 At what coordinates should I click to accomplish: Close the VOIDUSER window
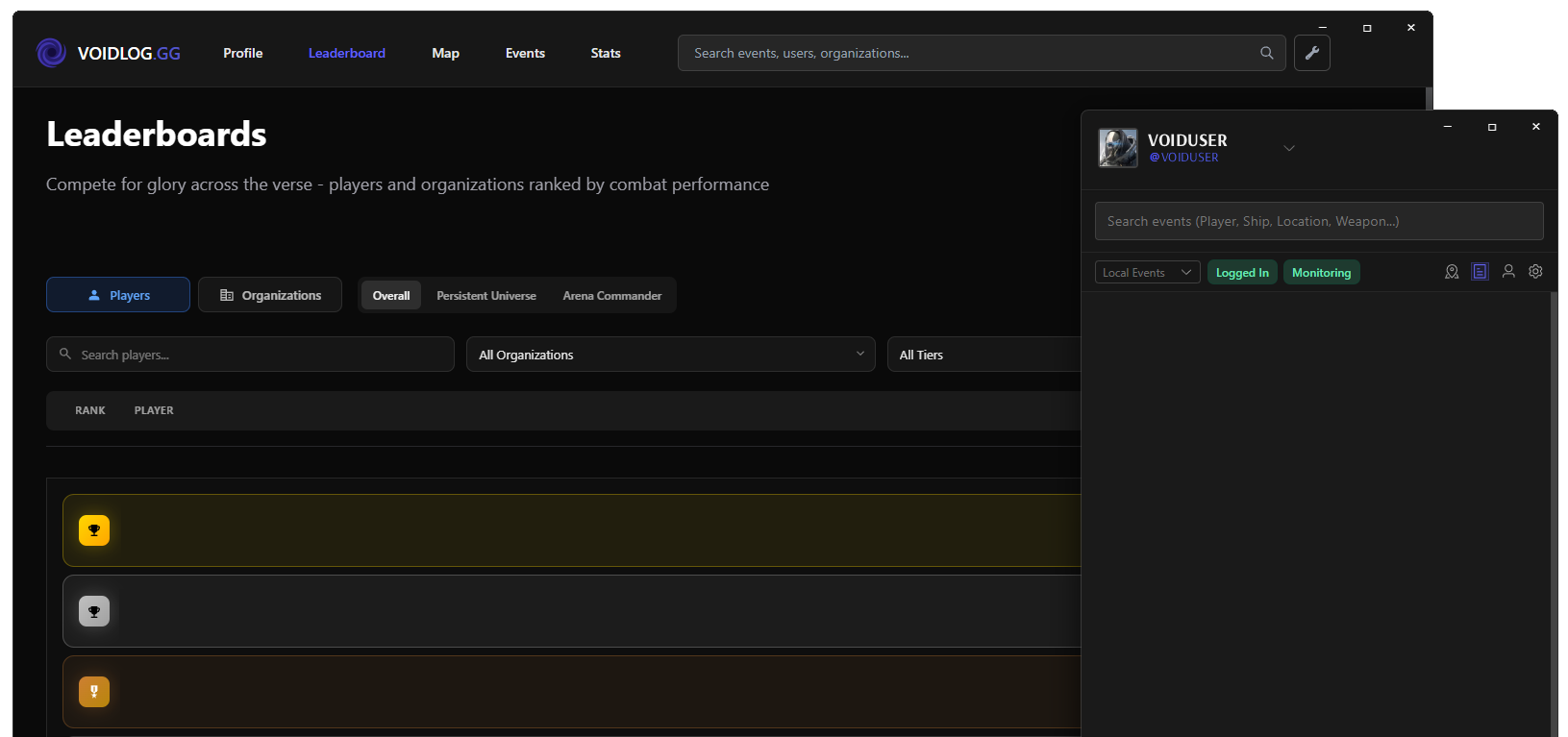click(x=1535, y=127)
